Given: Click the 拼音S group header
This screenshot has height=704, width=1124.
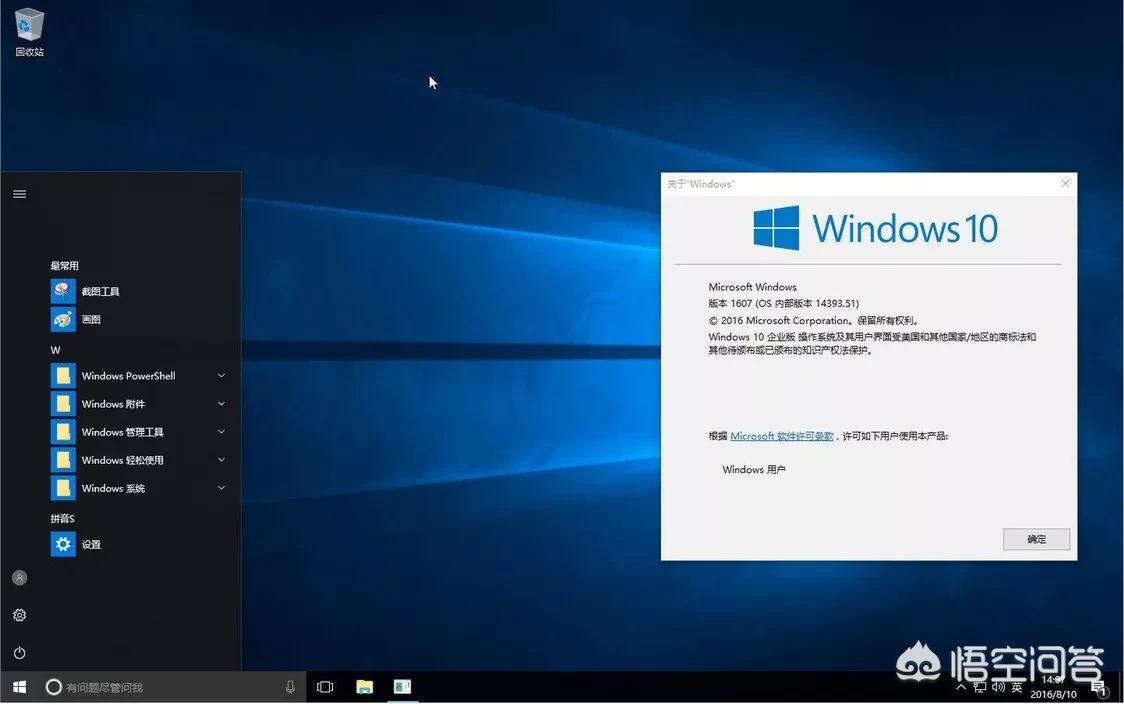Looking at the screenshot, I should (62, 518).
